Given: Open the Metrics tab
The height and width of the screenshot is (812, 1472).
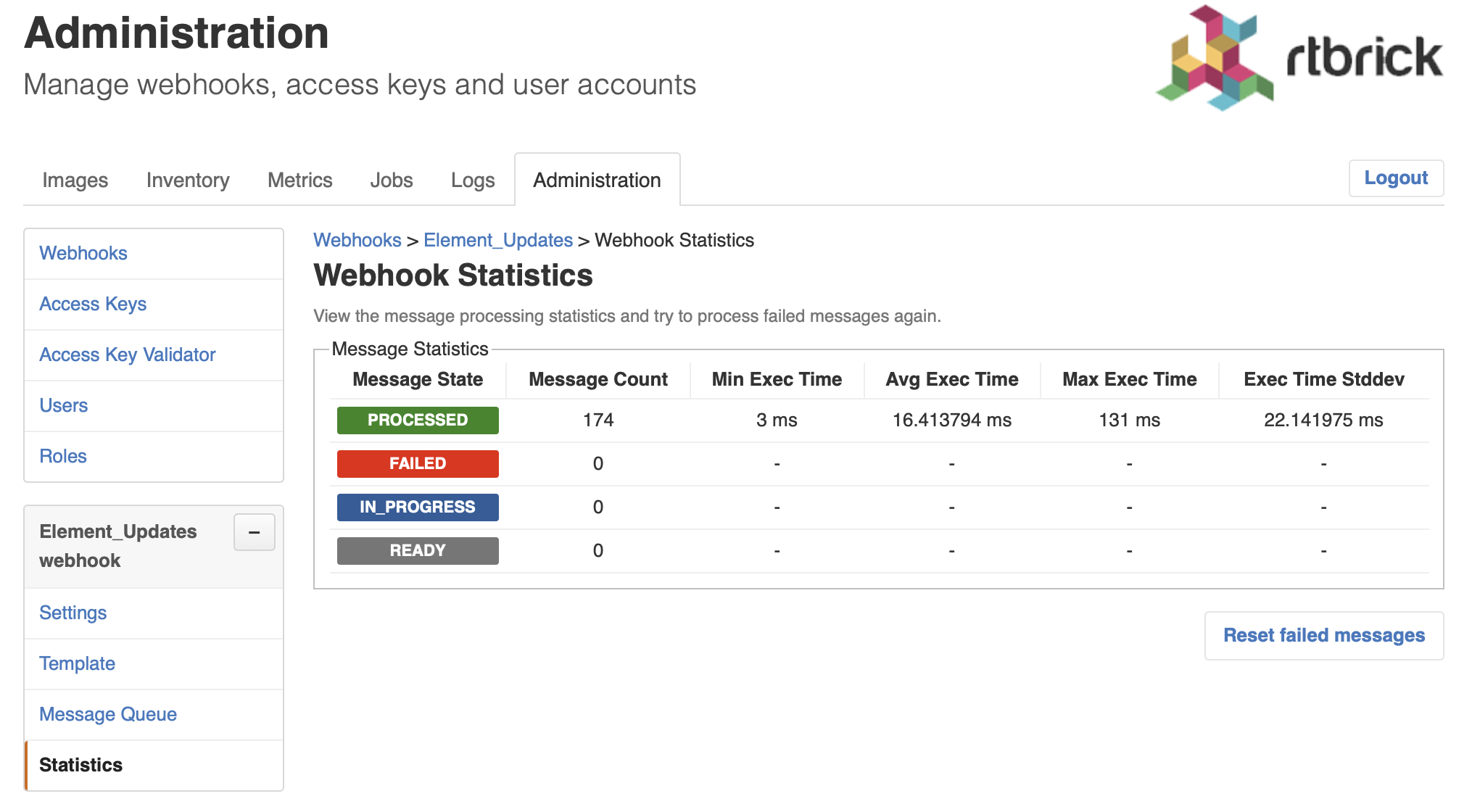Looking at the screenshot, I should pos(299,180).
